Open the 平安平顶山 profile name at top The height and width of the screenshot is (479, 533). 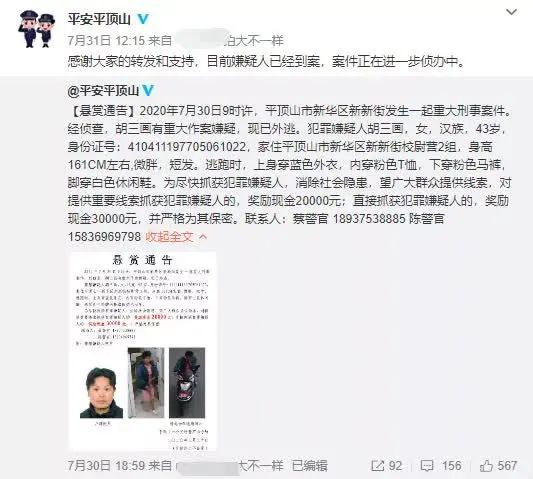pos(99,19)
